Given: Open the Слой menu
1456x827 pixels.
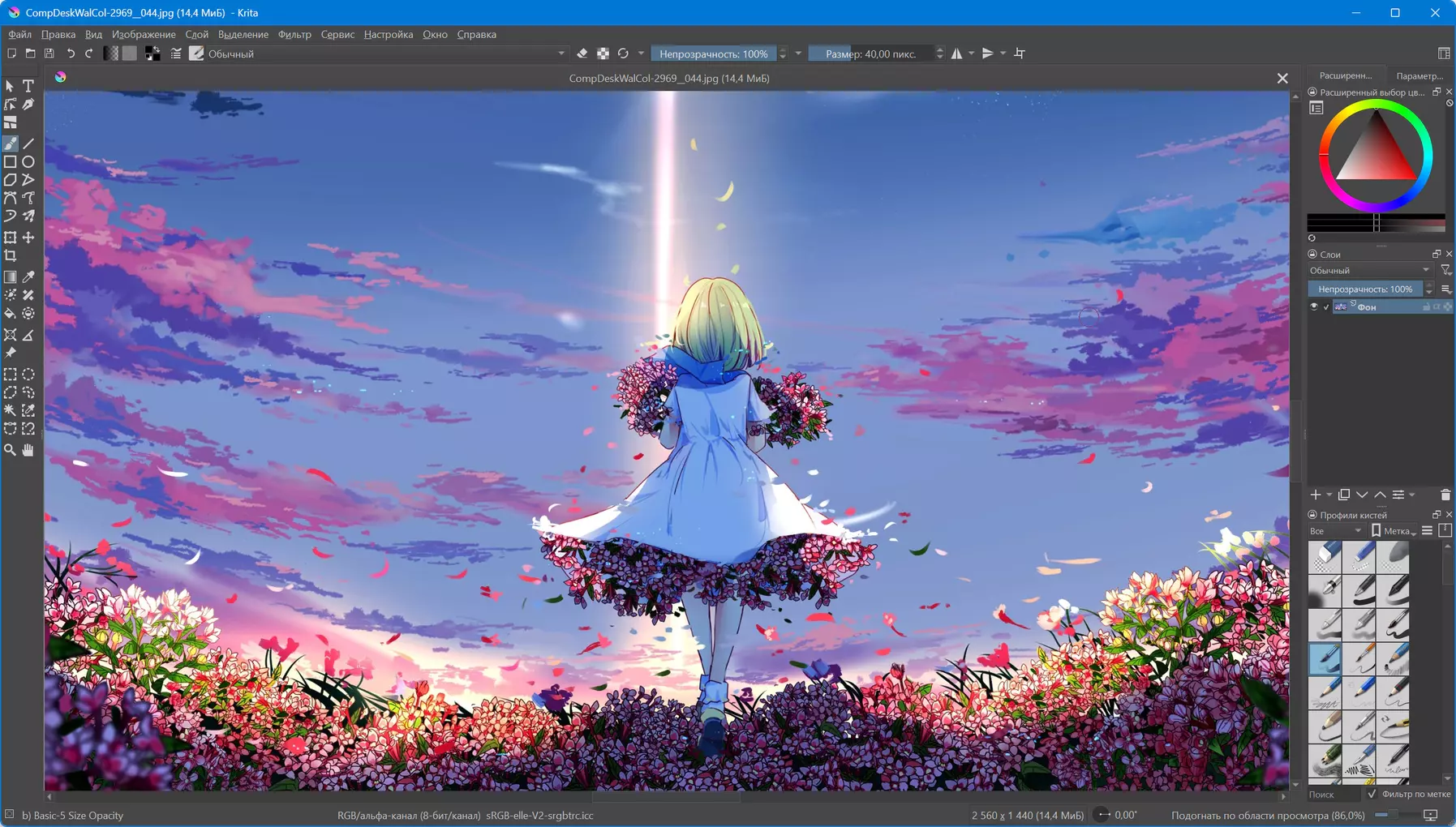Looking at the screenshot, I should click(196, 34).
